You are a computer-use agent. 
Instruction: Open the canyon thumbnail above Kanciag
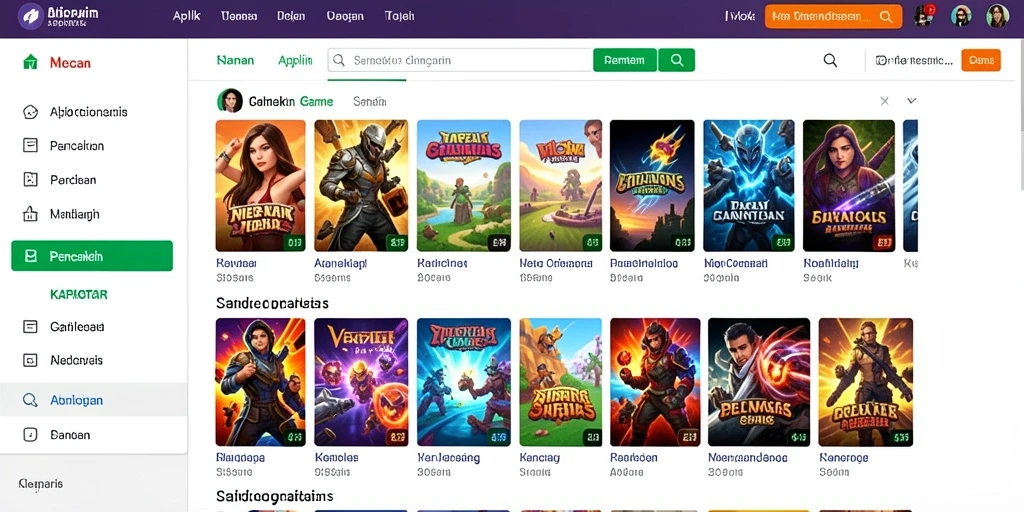tap(560, 382)
